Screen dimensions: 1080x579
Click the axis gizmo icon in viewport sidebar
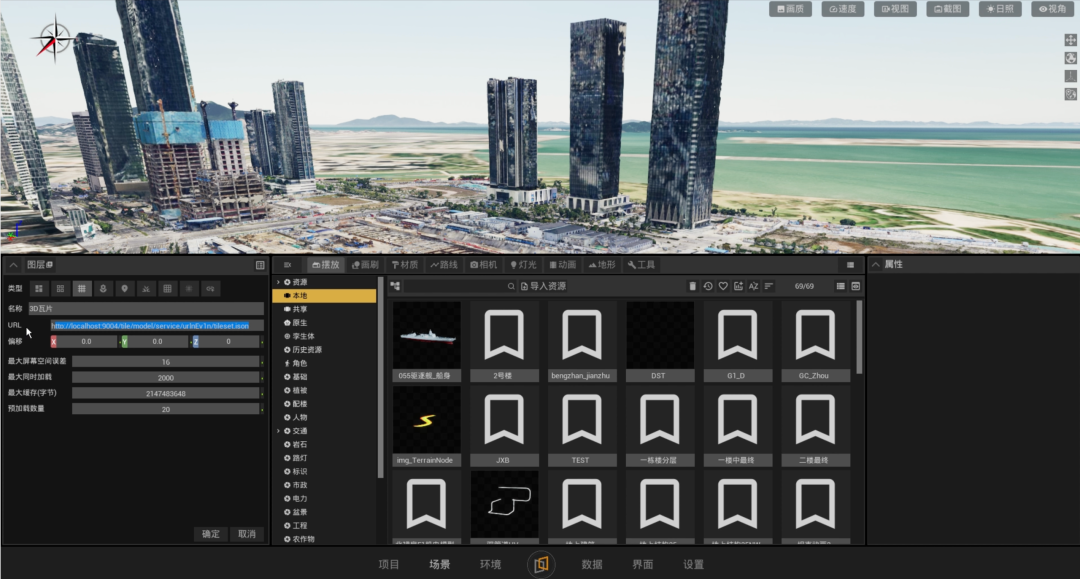click(x=1070, y=76)
